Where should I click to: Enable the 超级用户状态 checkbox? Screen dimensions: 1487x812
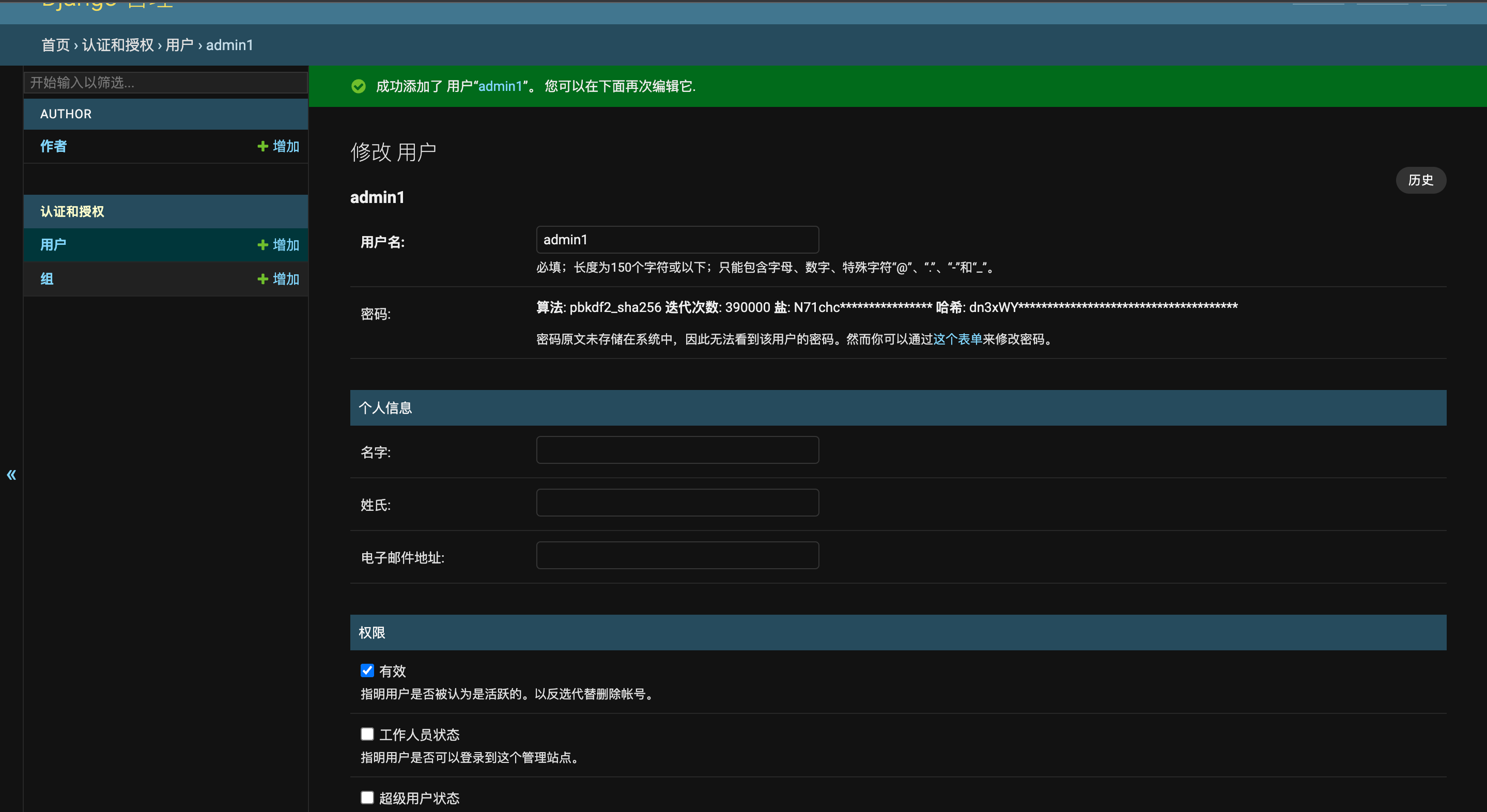[367, 797]
